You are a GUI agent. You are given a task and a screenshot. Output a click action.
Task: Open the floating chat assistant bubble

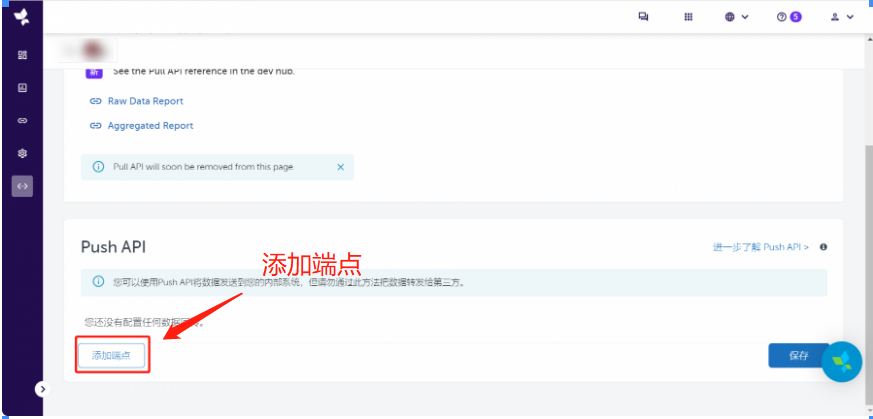click(x=842, y=362)
